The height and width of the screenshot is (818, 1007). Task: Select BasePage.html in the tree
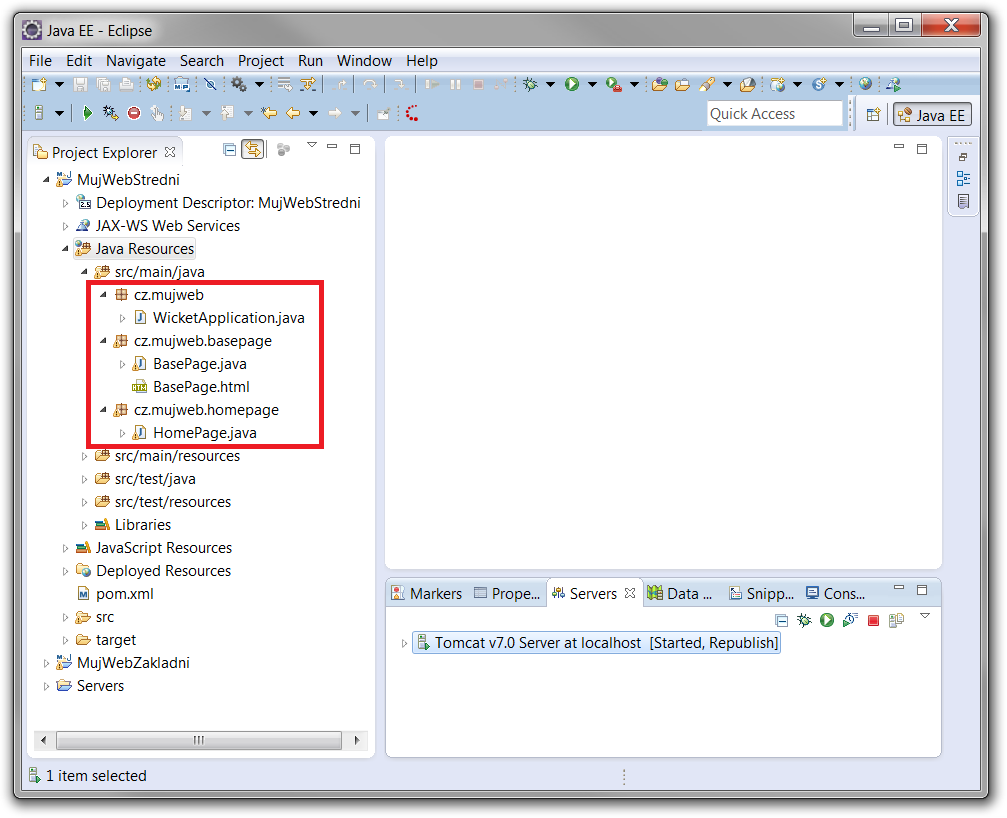200,387
